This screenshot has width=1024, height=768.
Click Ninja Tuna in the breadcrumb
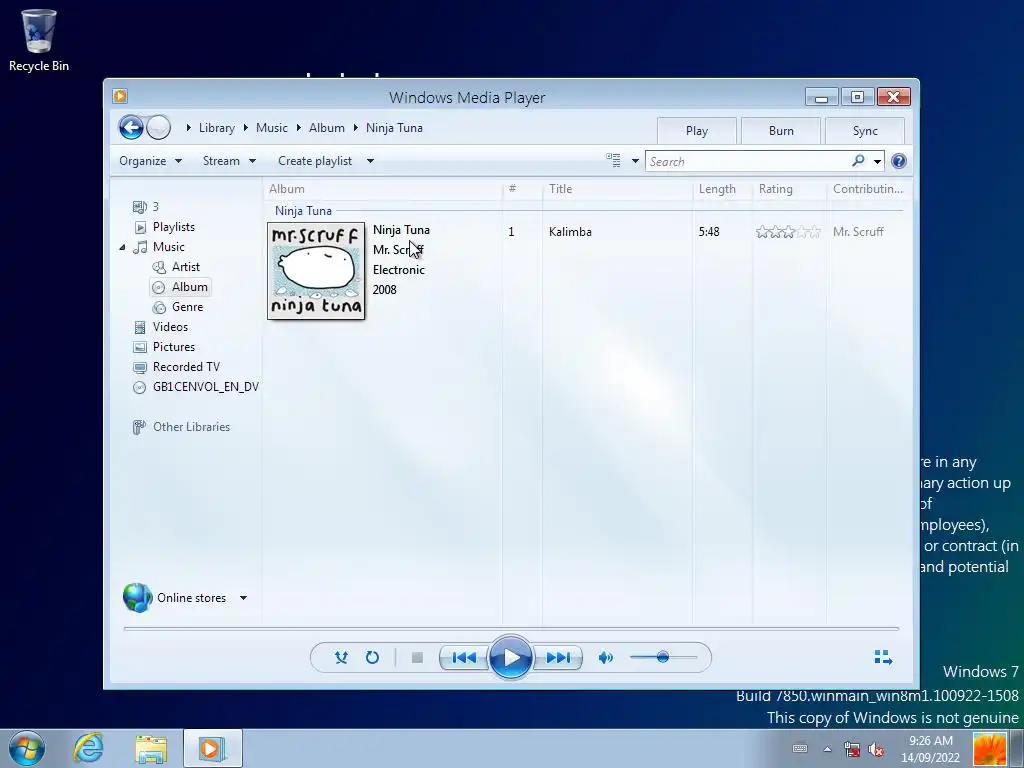[394, 128]
